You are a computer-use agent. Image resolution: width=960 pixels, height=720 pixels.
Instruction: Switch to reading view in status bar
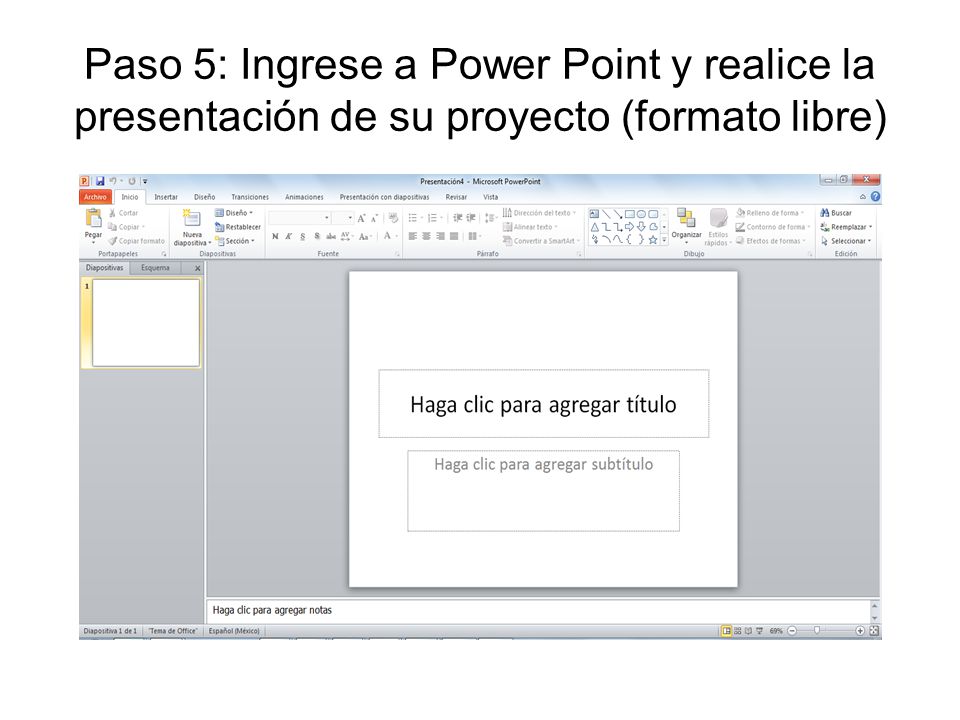[x=748, y=631]
